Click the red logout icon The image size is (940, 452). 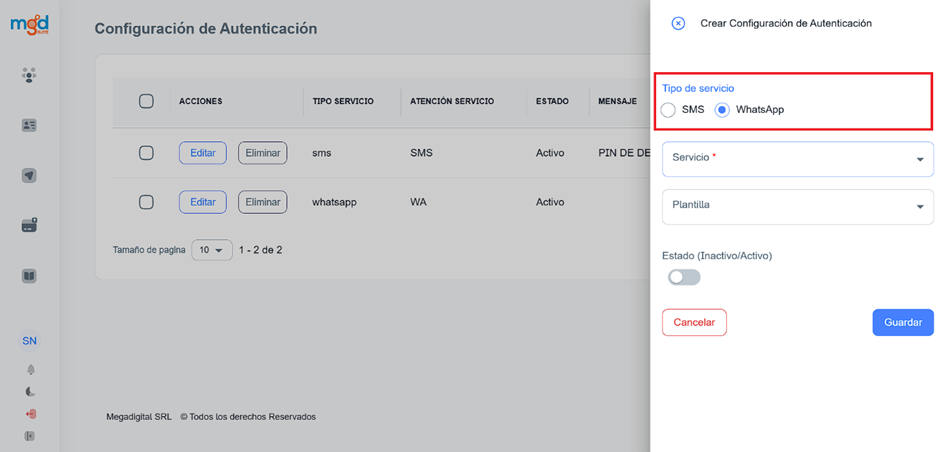pyautogui.click(x=30, y=414)
